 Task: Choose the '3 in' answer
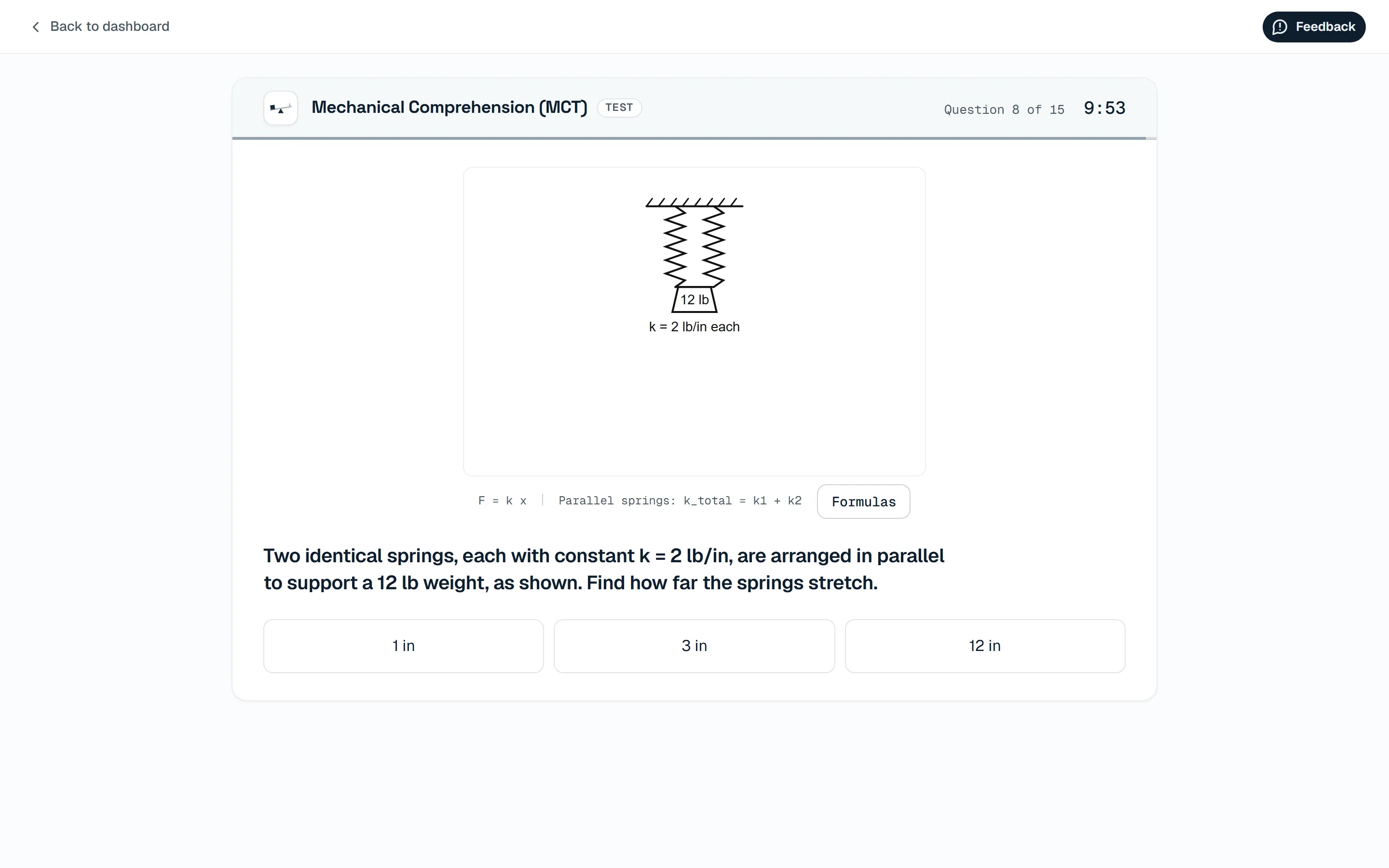pyautogui.click(x=694, y=646)
